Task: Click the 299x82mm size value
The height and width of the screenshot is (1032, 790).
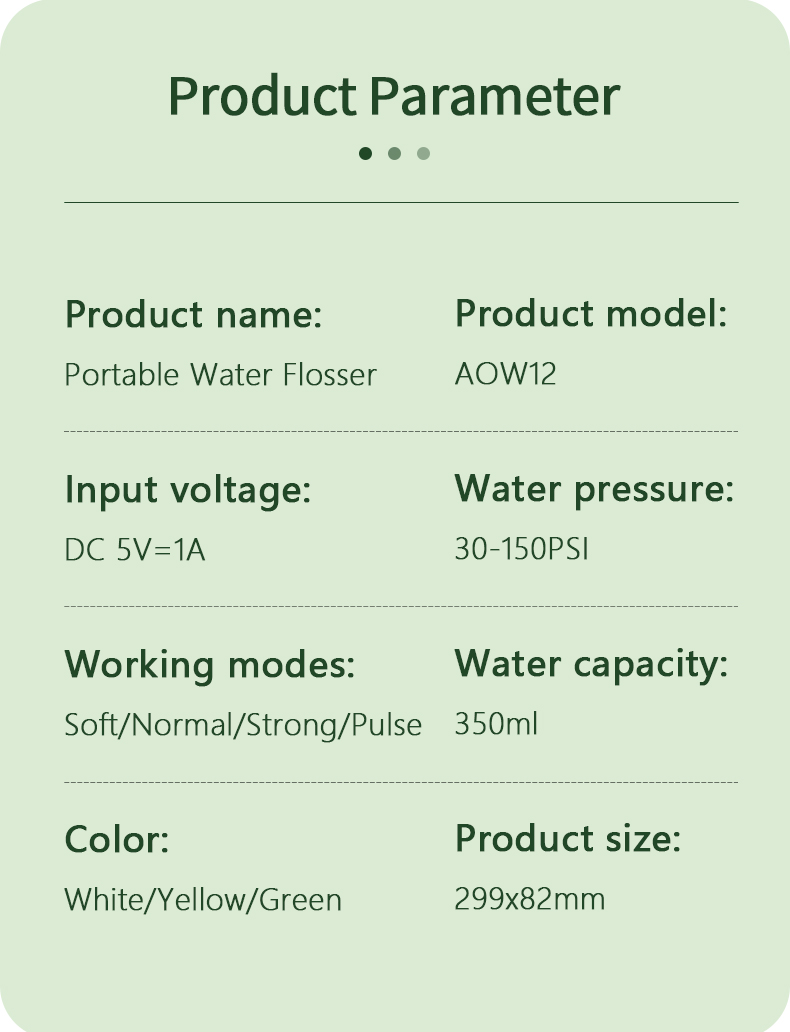Action: click(x=529, y=898)
